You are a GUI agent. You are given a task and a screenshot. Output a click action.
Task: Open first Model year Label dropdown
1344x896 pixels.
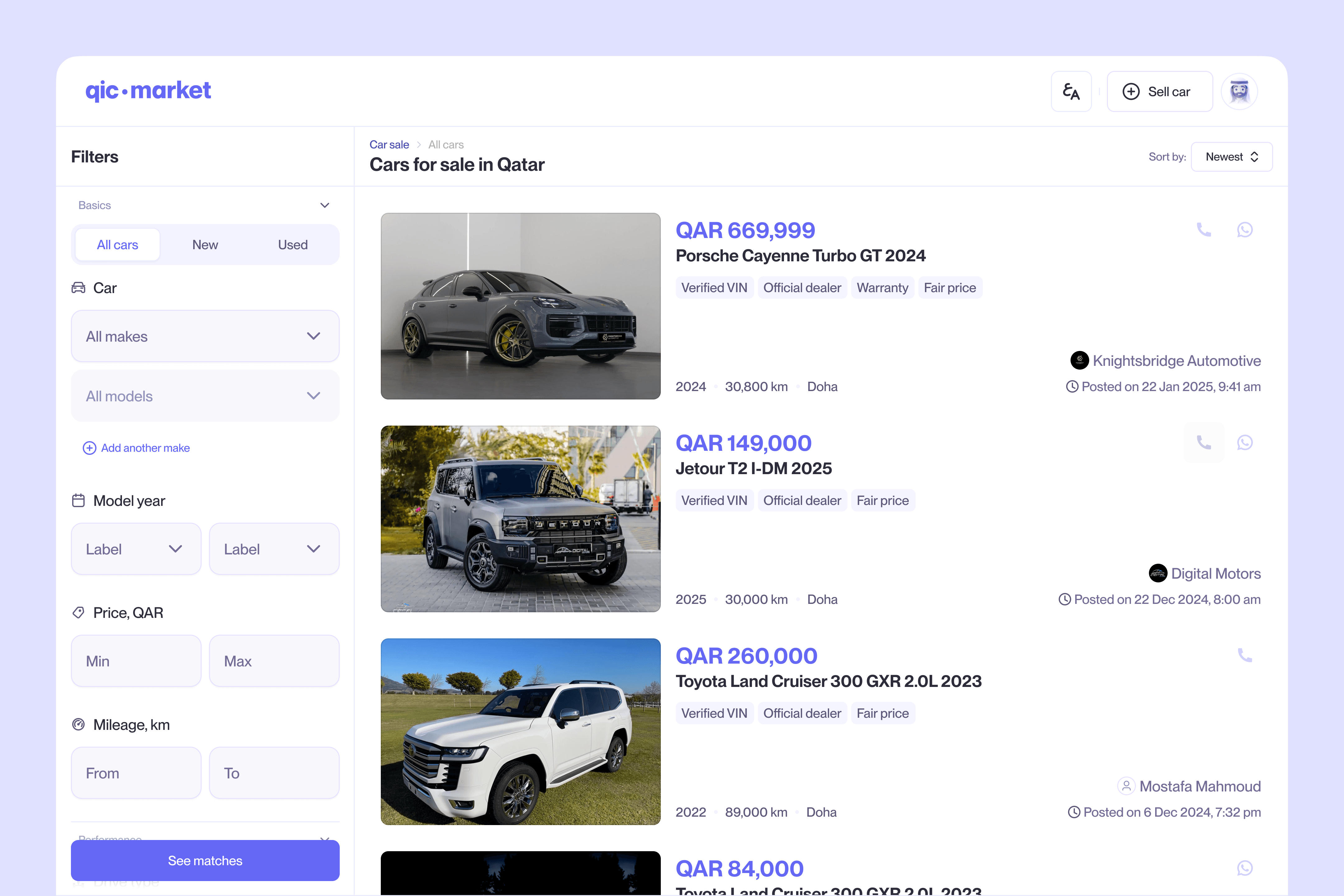click(136, 548)
